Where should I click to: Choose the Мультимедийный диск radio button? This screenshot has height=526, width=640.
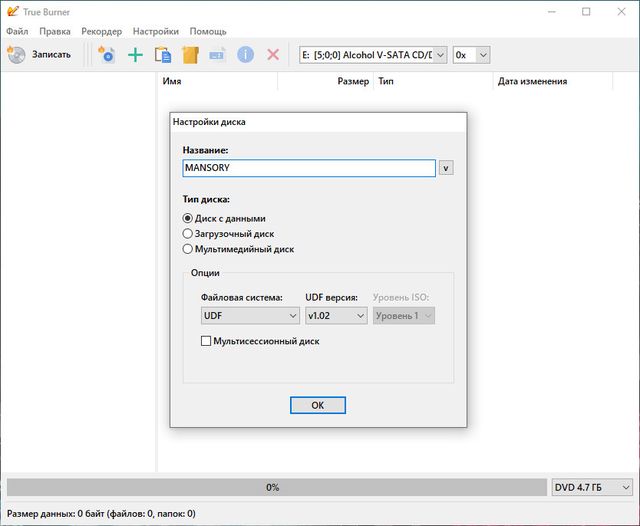[188, 249]
